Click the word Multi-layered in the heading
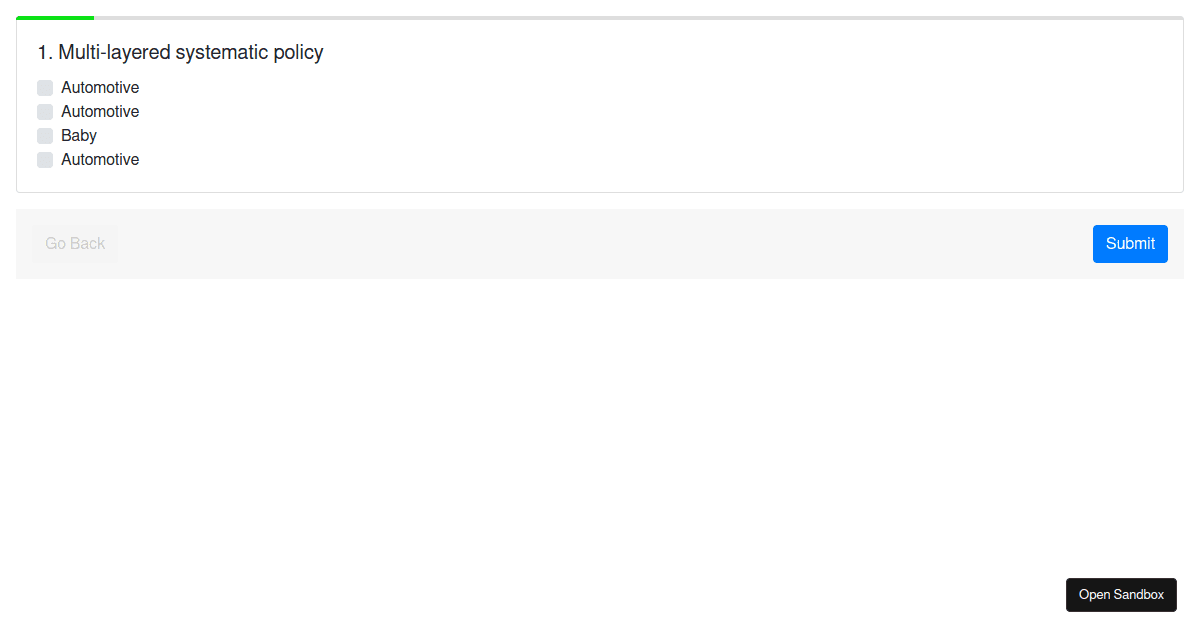This screenshot has height=630, width=1200. tap(114, 53)
